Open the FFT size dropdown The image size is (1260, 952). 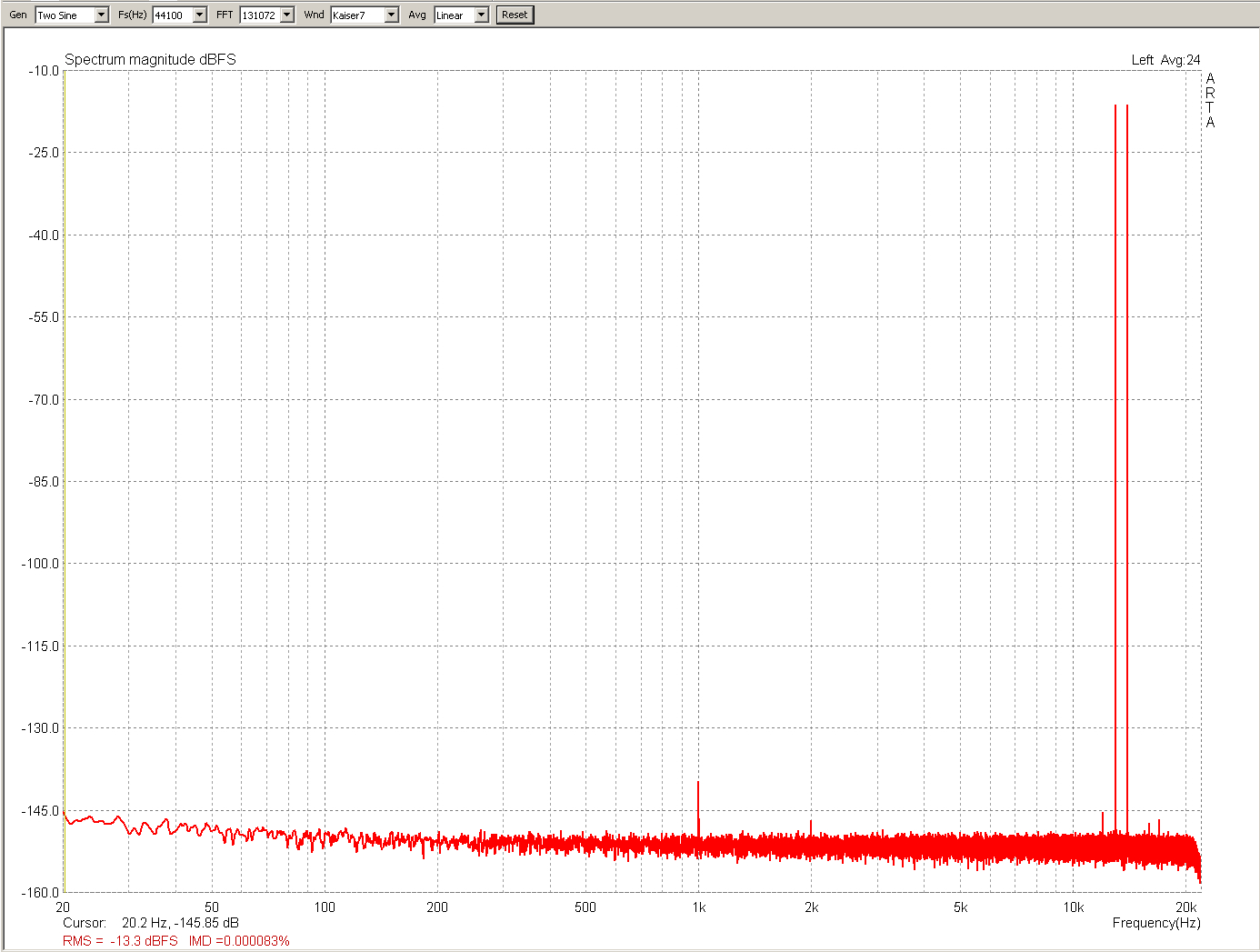coord(267,15)
